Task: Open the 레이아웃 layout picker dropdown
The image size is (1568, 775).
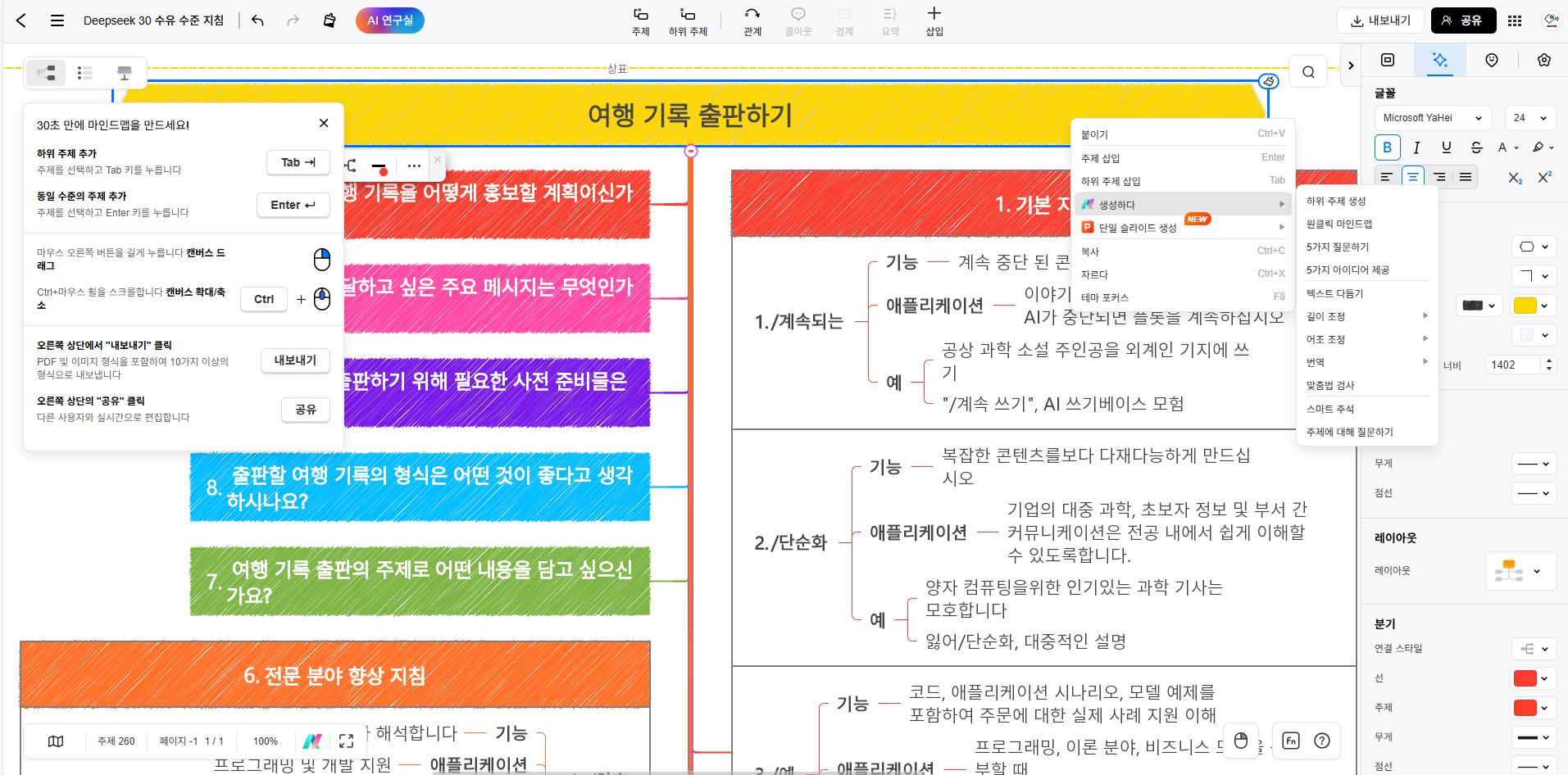Action: point(1520,571)
